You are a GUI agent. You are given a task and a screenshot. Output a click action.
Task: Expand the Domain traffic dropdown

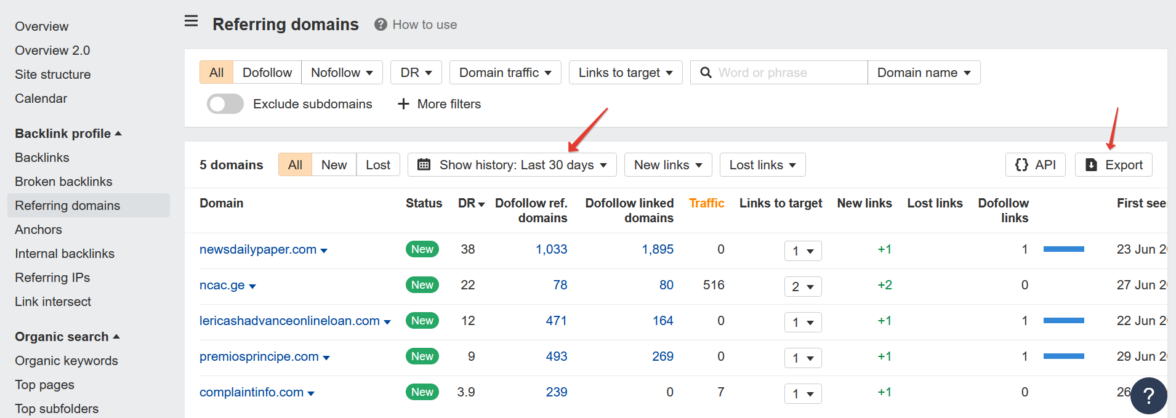[x=504, y=73]
